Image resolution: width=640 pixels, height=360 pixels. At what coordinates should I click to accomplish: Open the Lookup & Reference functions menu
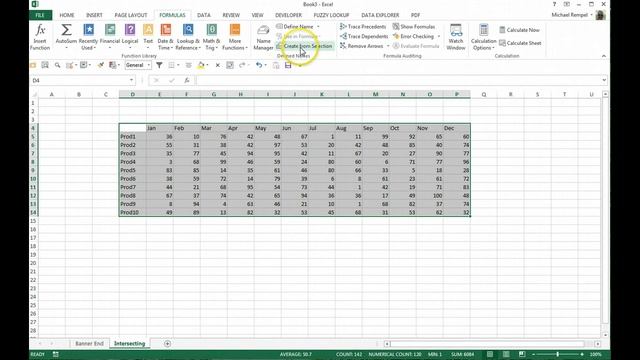point(188,36)
